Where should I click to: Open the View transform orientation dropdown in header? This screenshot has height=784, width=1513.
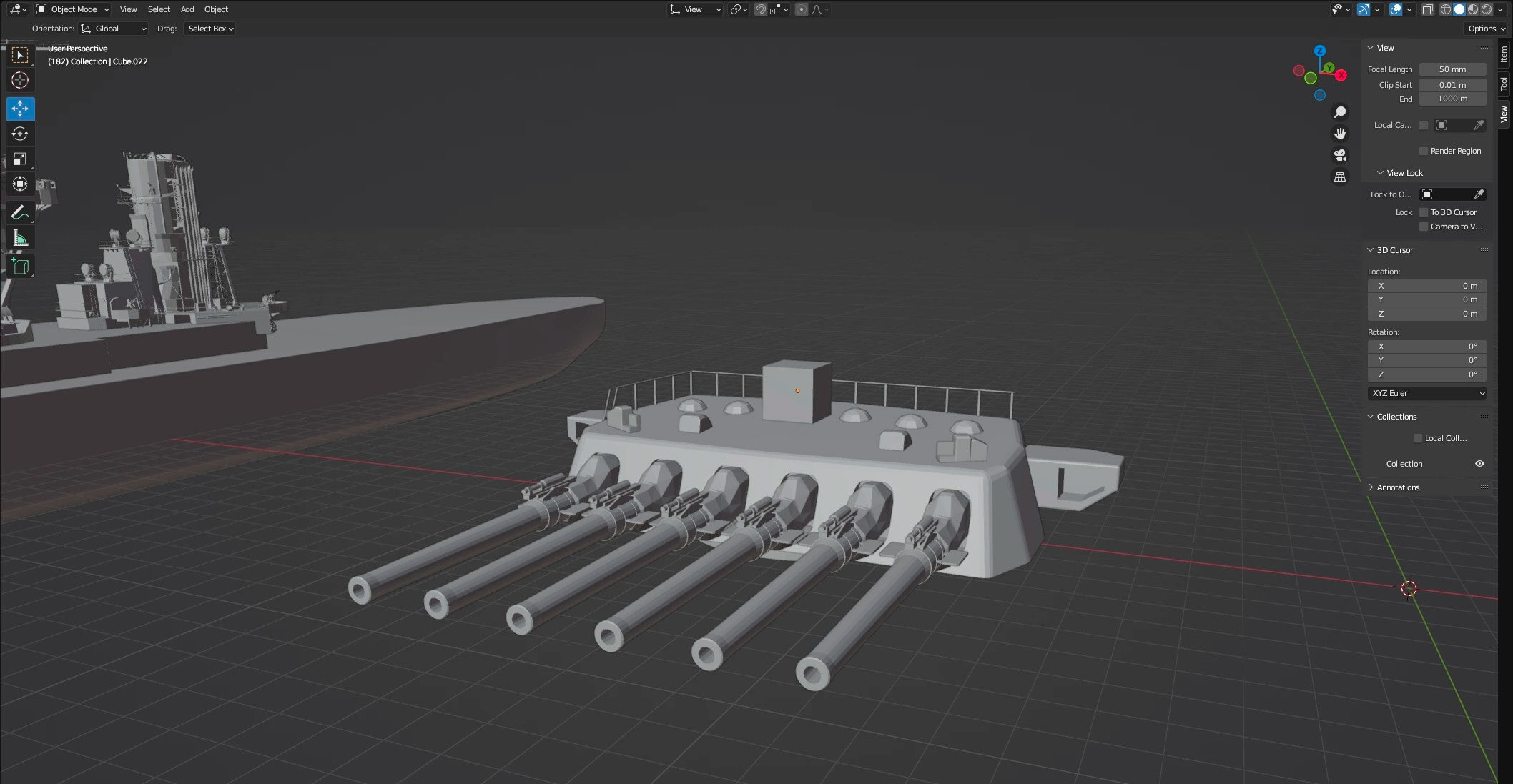tap(695, 9)
